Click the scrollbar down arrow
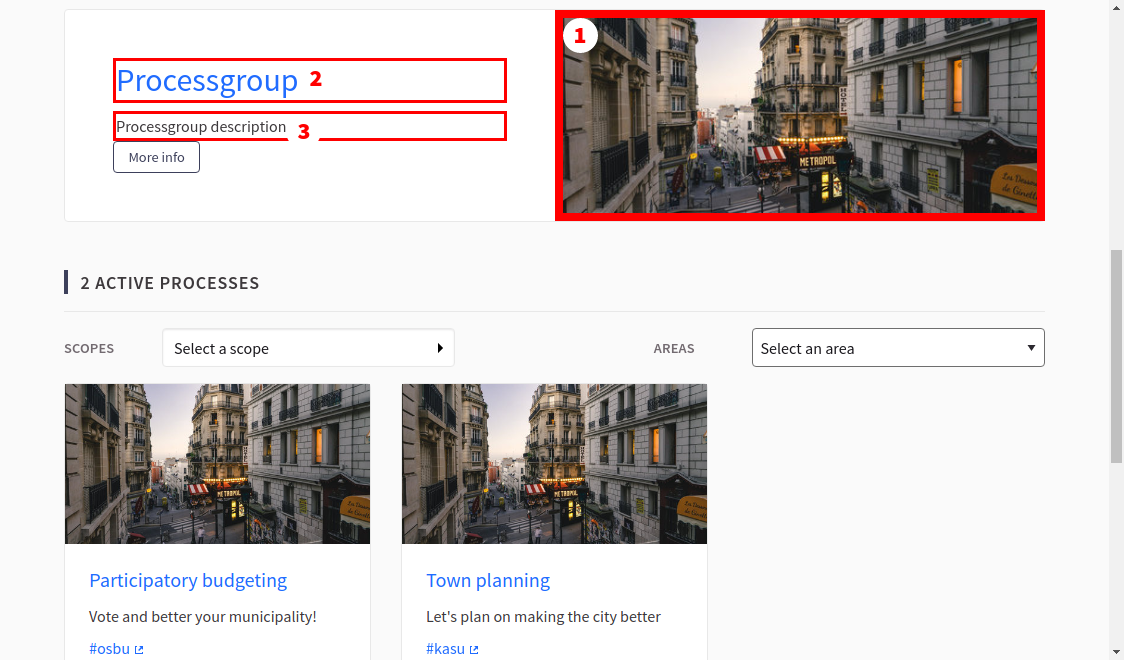The height and width of the screenshot is (660, 1124). pos(1116,652)
